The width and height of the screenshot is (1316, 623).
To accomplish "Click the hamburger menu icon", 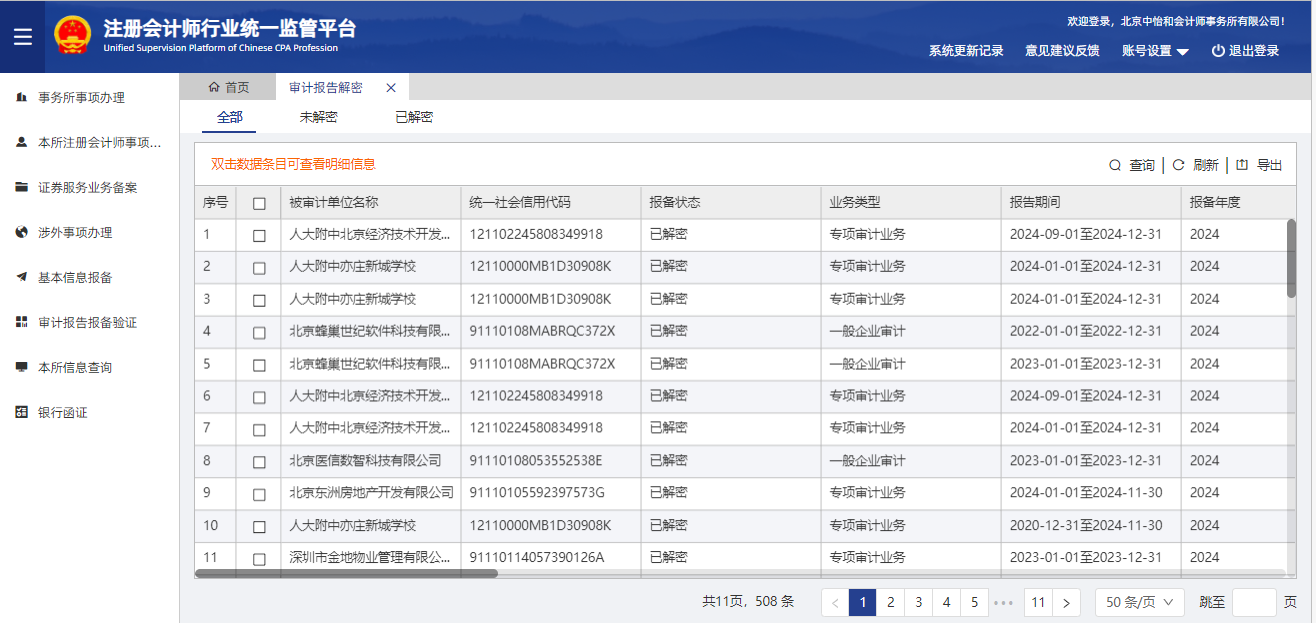I will (x=22, y=37).
